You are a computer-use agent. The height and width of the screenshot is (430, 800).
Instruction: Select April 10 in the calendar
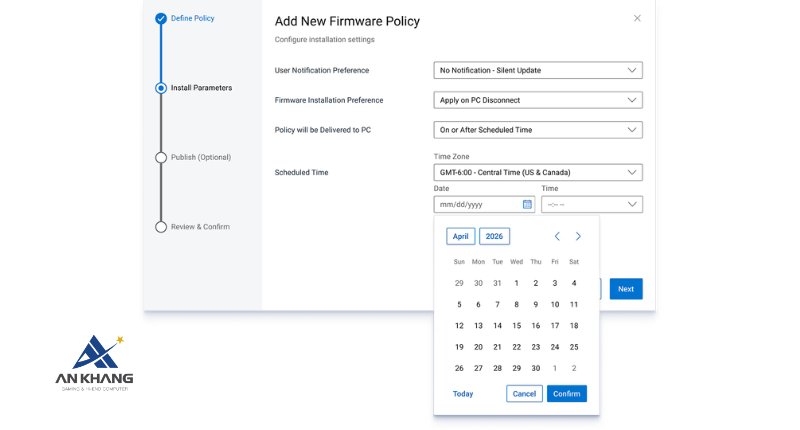point(555,305)
